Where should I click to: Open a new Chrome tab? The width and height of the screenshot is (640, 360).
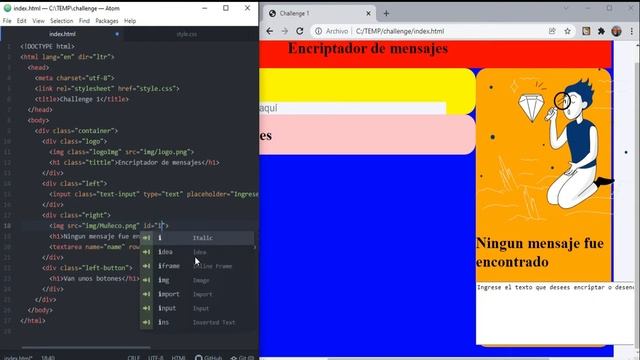pos(386,13)
